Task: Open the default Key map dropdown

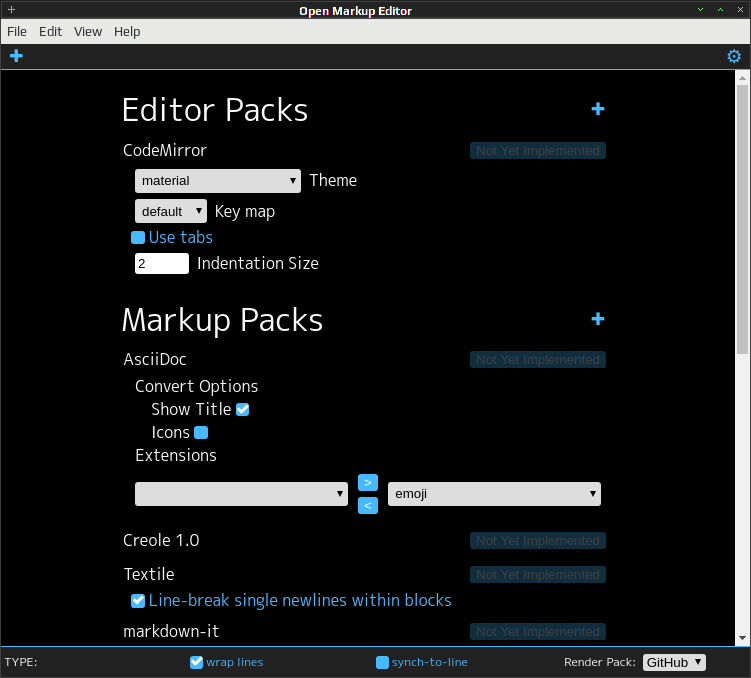Action: 171,211
